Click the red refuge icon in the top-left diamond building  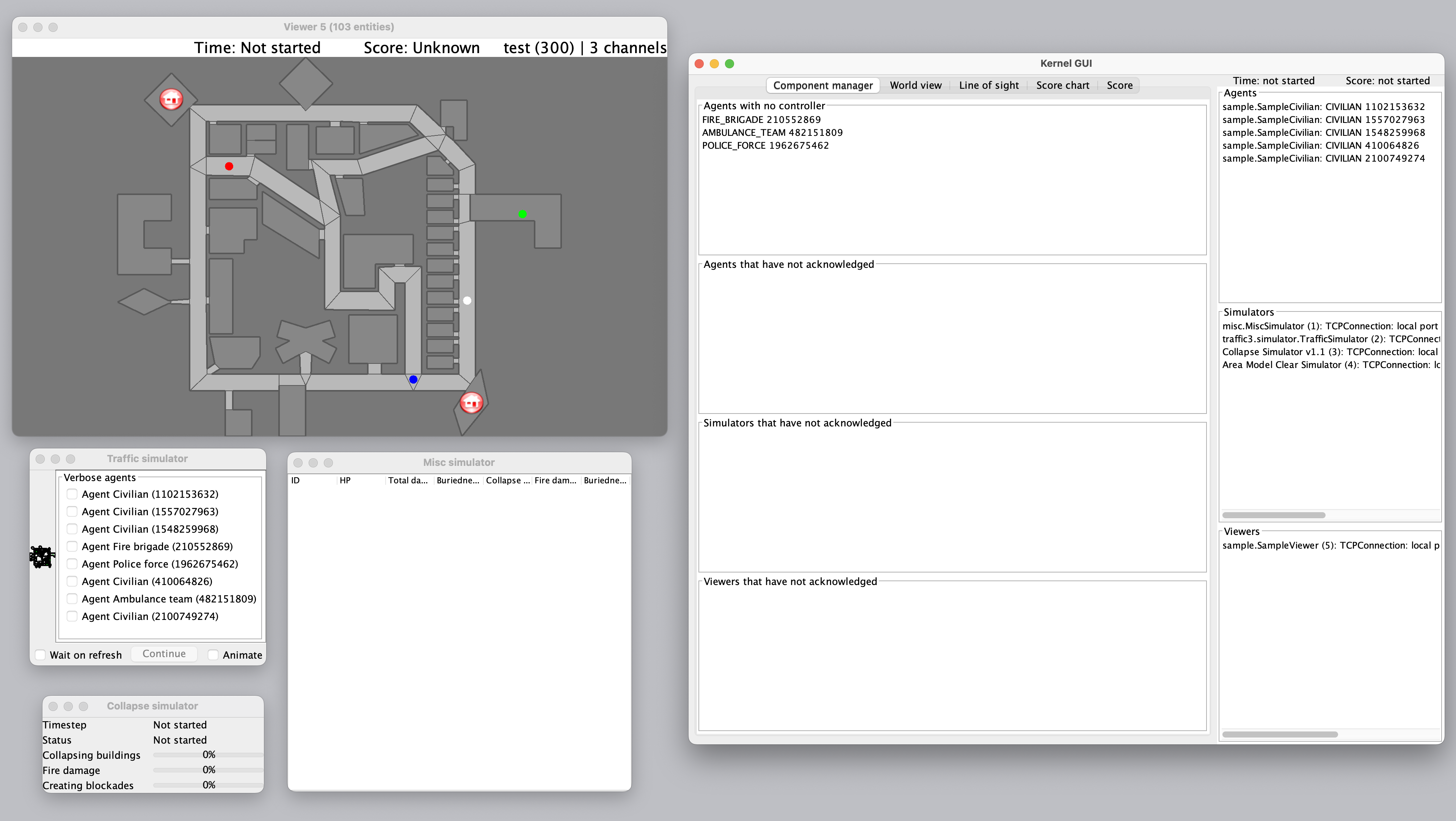[x=171, y=99]
